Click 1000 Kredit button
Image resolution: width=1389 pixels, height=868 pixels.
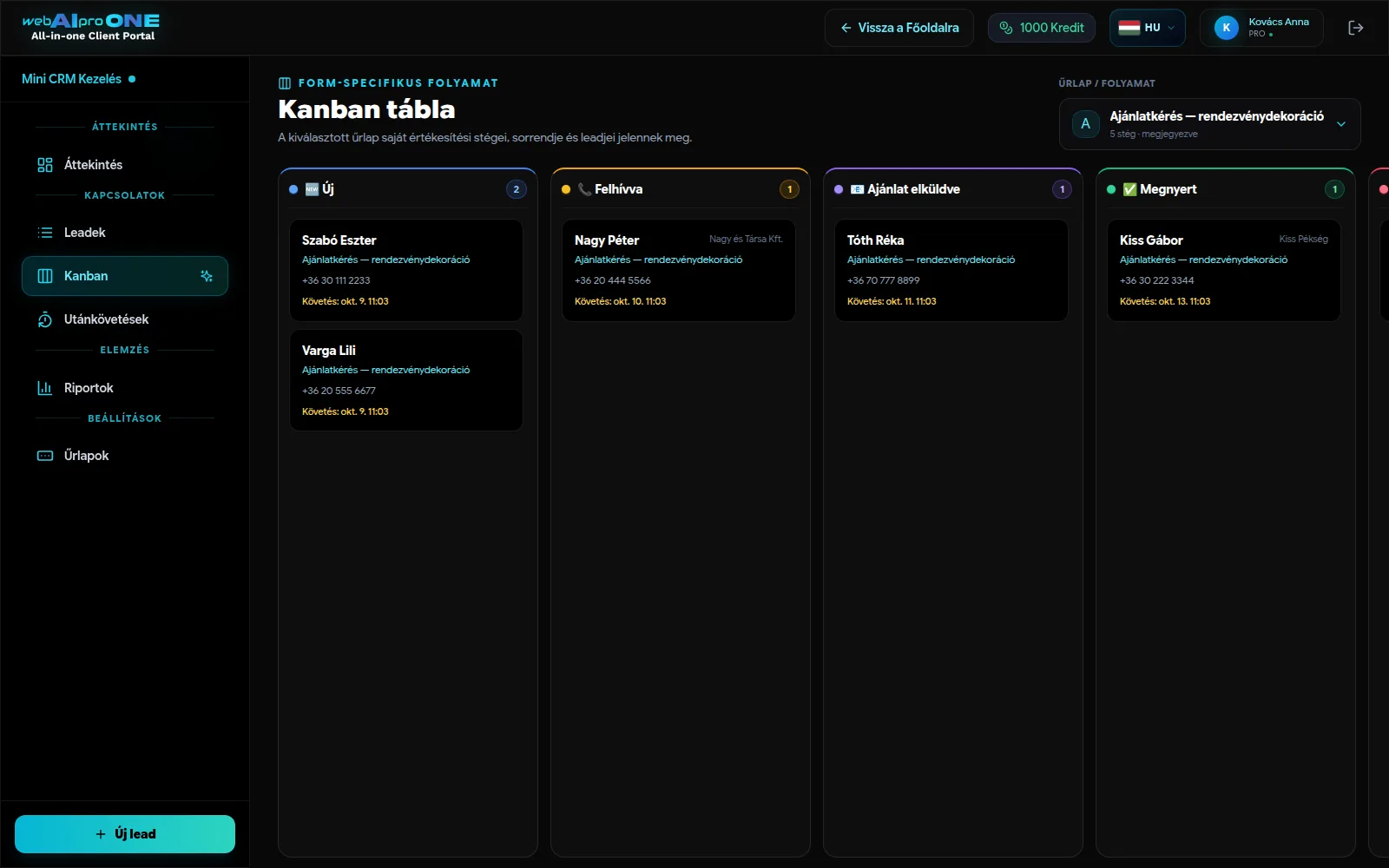click(1042, 28)
